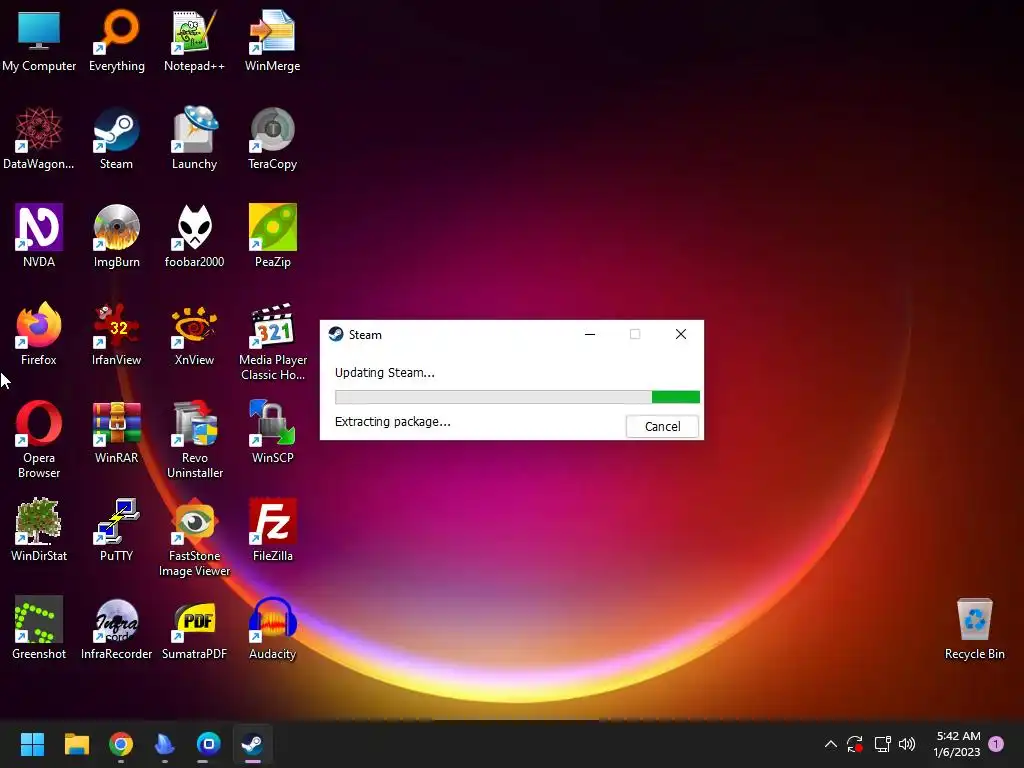Select the ImgBurn desktop shortcut
The height and width of the screenshot is (768, 1024).
click(x=117, y=236)
